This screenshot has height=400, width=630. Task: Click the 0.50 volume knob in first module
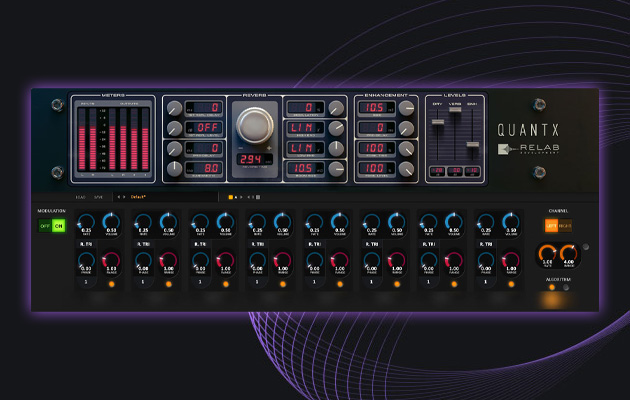(111, 223)
